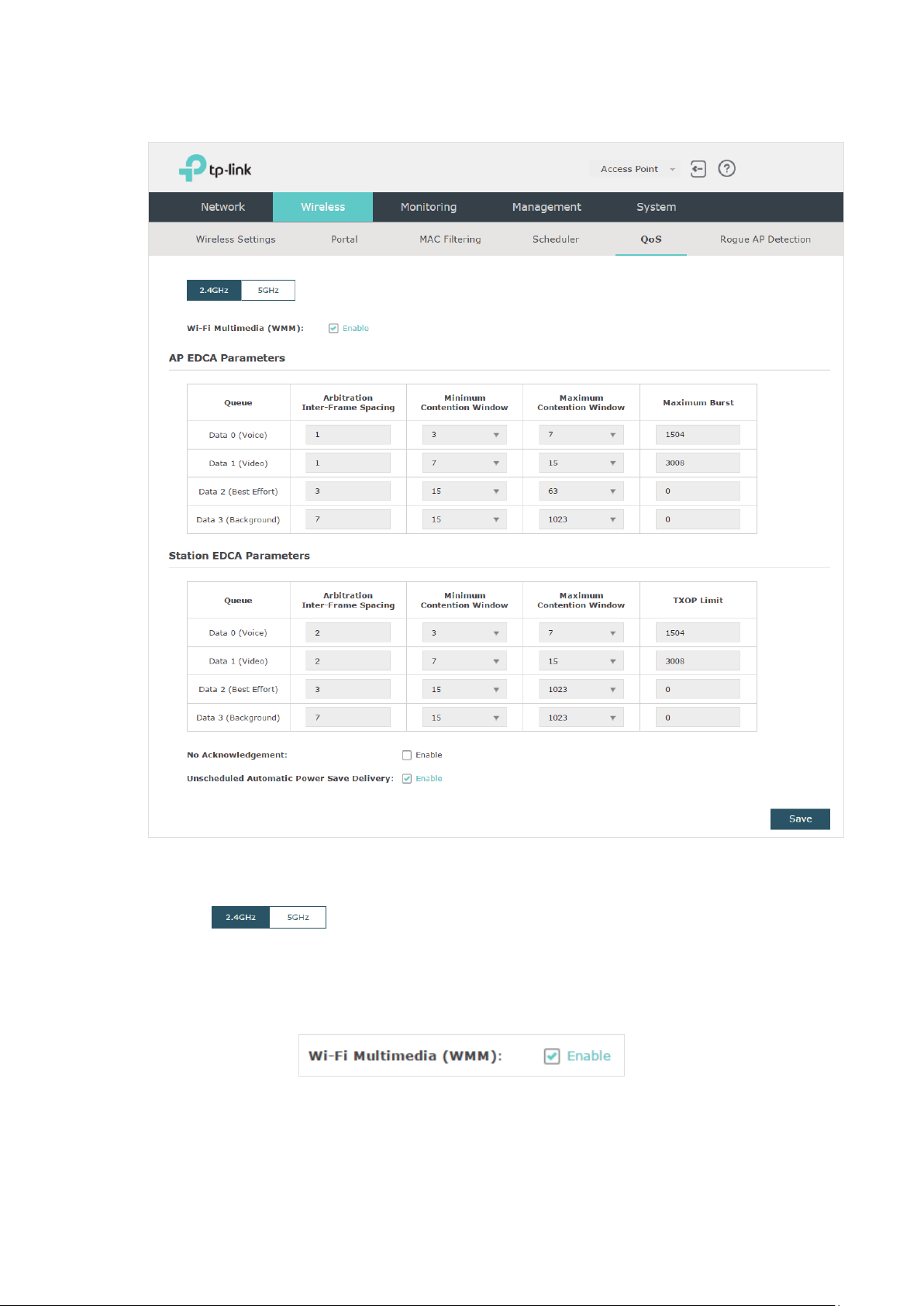Click Station Background Arbitration Inter-Frame Spacing field
The width and height of the screenshot is (924, 1306).
coord(348,718)
